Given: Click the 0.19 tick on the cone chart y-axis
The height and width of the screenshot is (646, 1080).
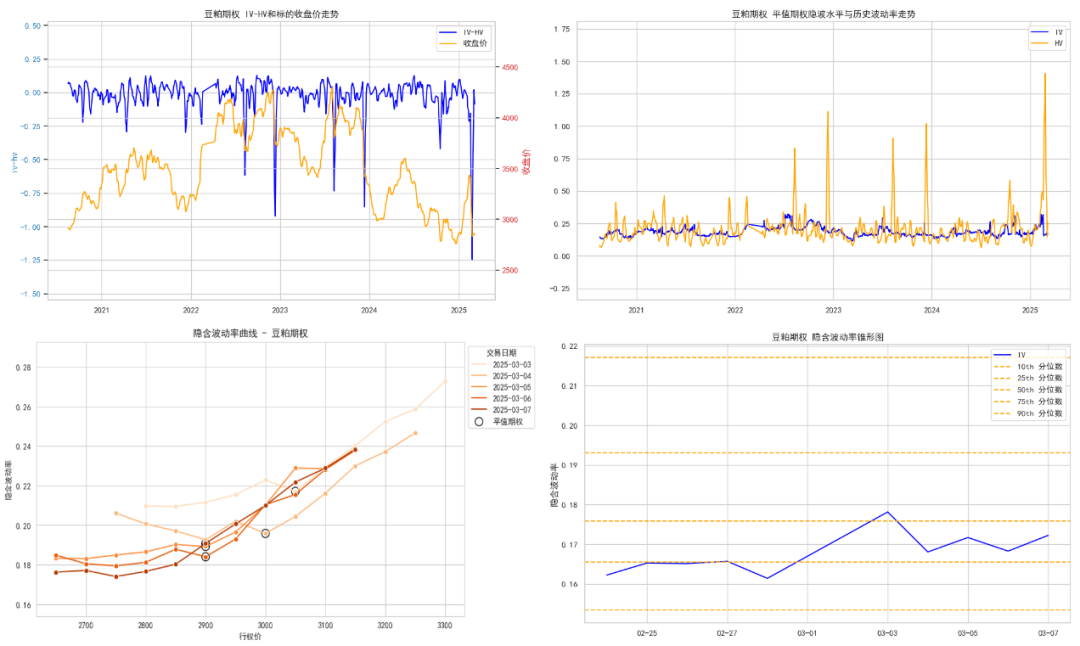Looking at the screenshot, I should coord(570,466).
